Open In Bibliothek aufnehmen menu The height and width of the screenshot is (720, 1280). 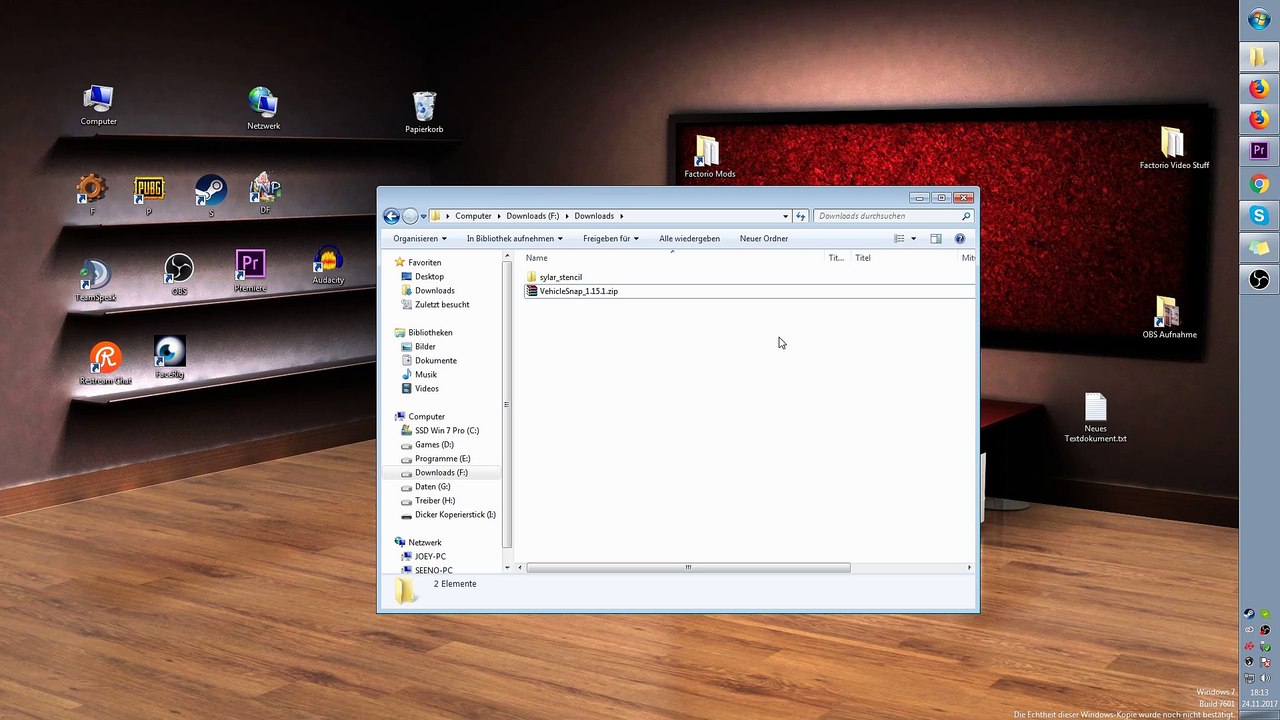point(515,238)
